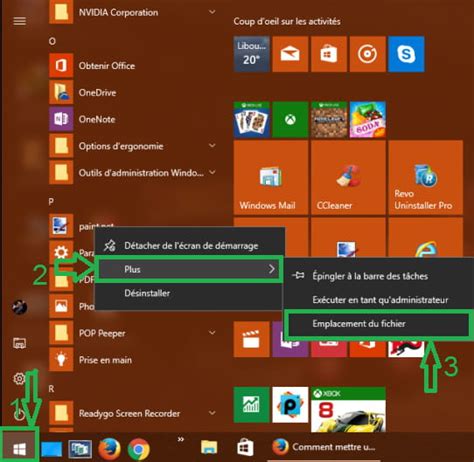Switch to Comment mettre u... Firefox window
The height and width of the screenshot is (462, 474).
(x=323, y=447)
